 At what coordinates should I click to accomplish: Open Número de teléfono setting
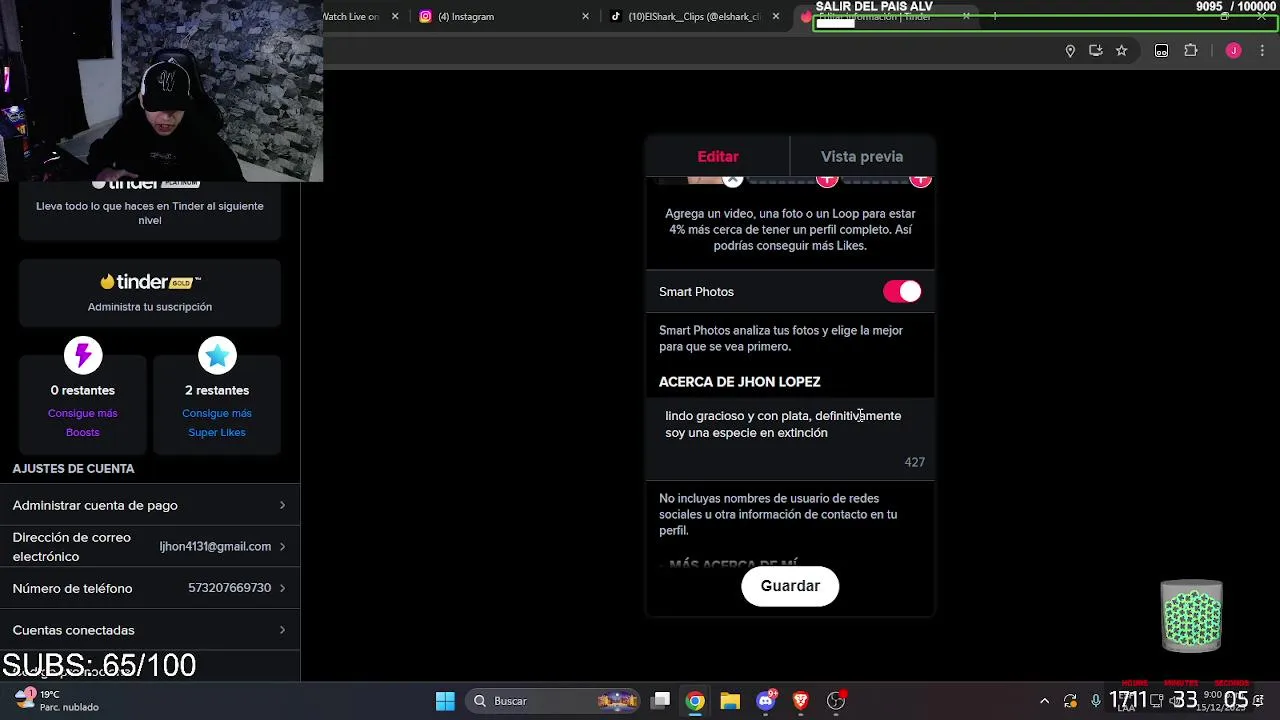click(x=150, y=588)
